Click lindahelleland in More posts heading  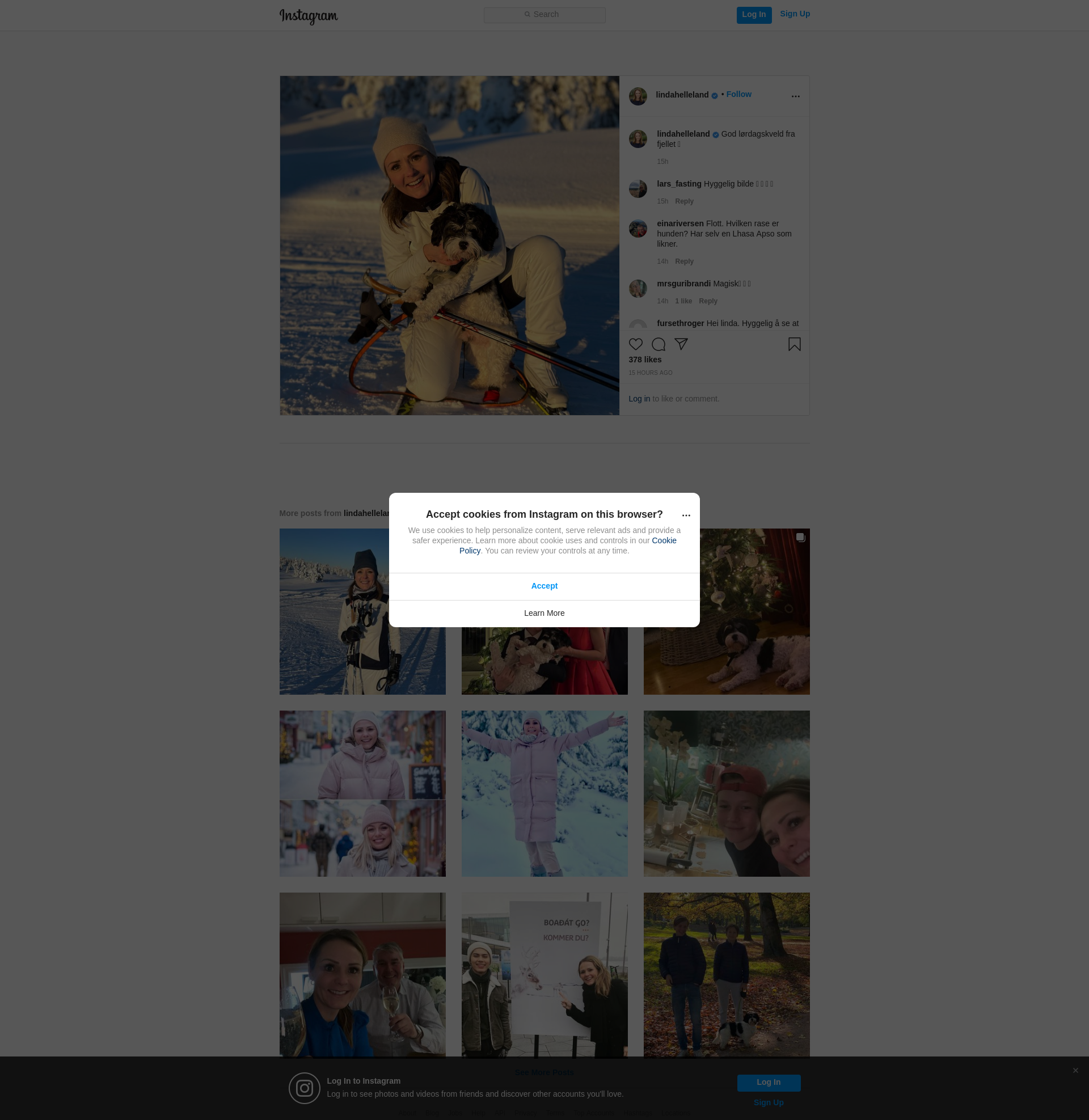[366, 513]
